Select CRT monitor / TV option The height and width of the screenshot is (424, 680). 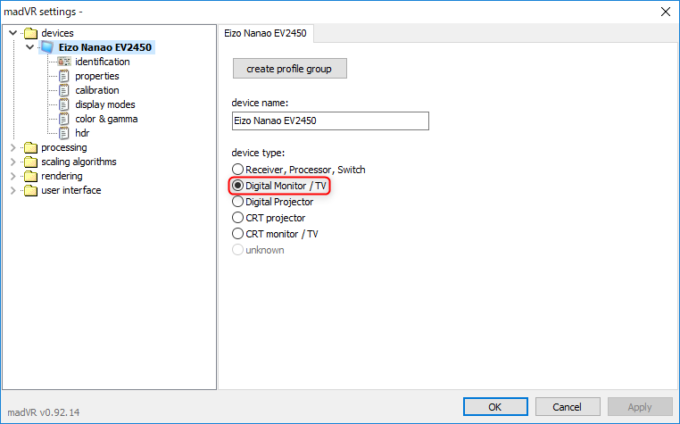237,233
